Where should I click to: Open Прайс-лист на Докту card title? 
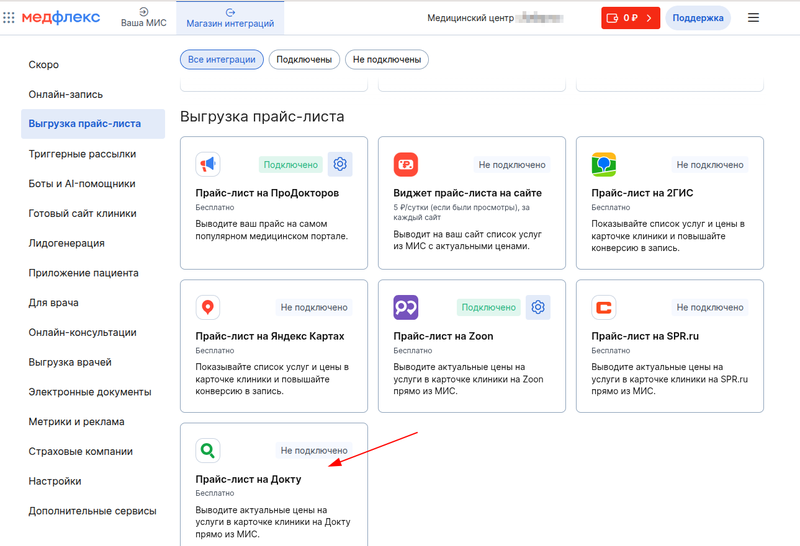(248, 479)
